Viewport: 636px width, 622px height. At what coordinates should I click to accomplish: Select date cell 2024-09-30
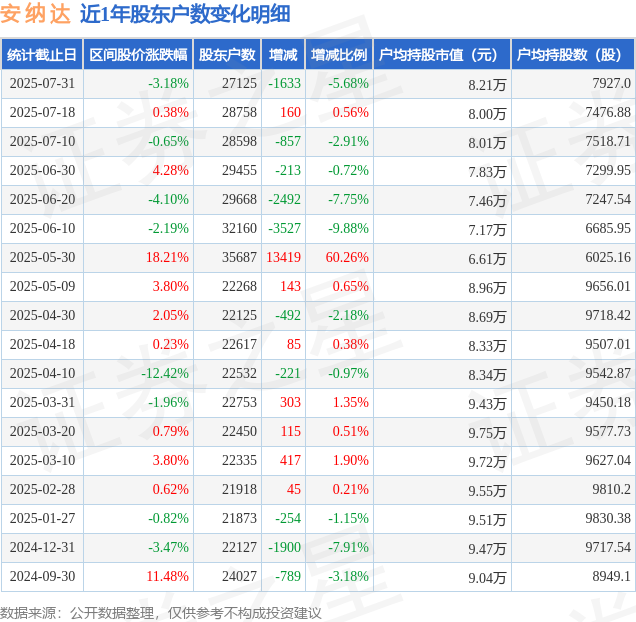[x=42, y=576]
